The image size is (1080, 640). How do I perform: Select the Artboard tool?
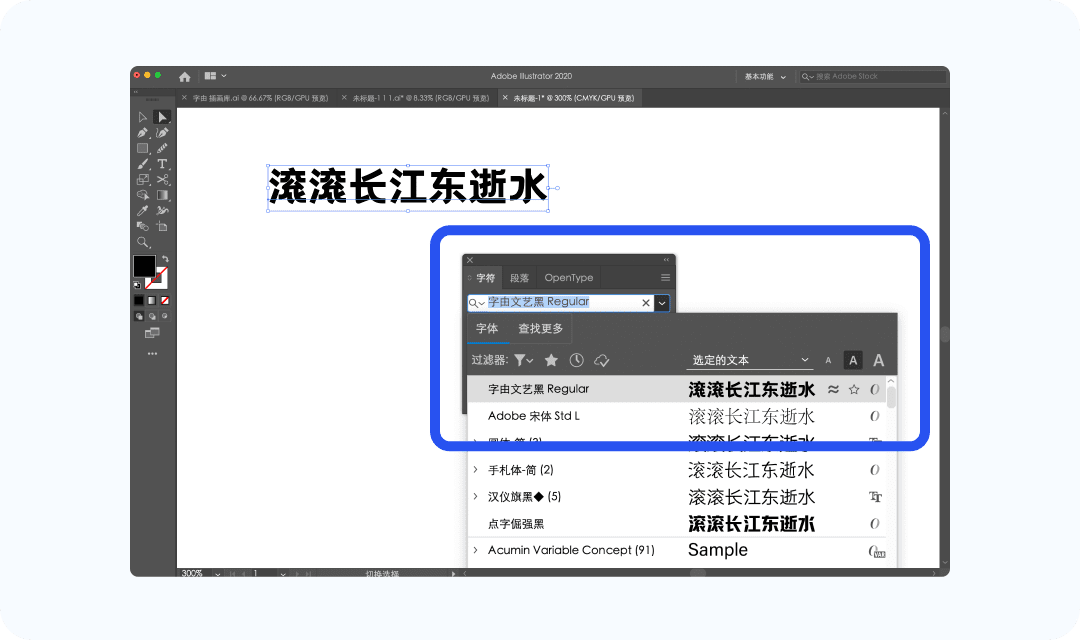162,227
